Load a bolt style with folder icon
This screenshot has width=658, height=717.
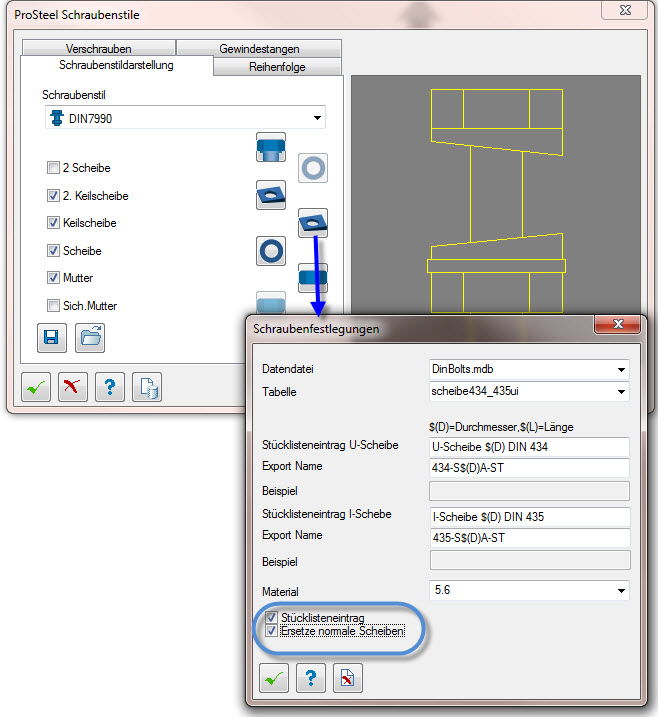tap(90, 338)
